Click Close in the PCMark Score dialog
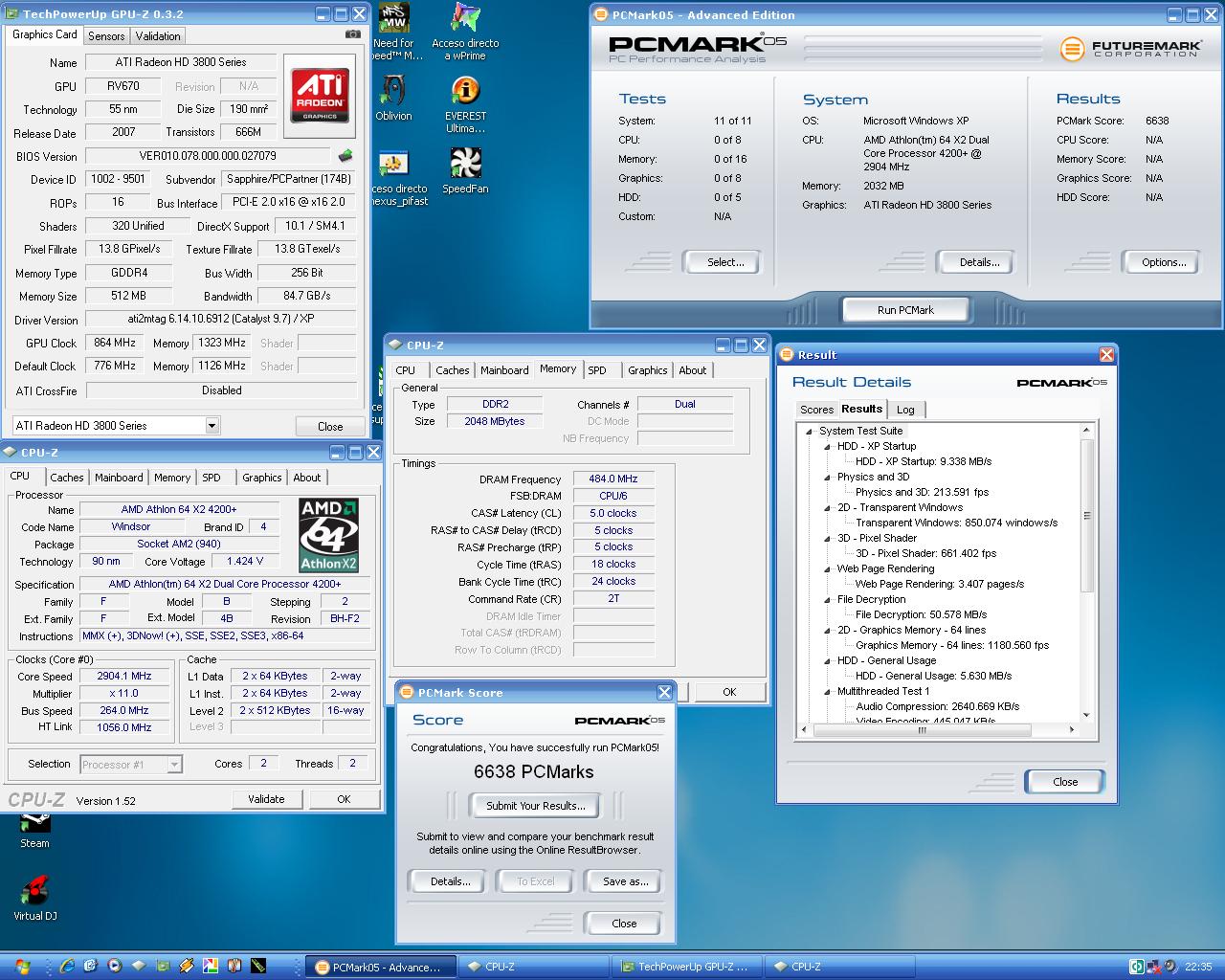Viewport: 1225px width, 980px height. (x=624, y=924)
